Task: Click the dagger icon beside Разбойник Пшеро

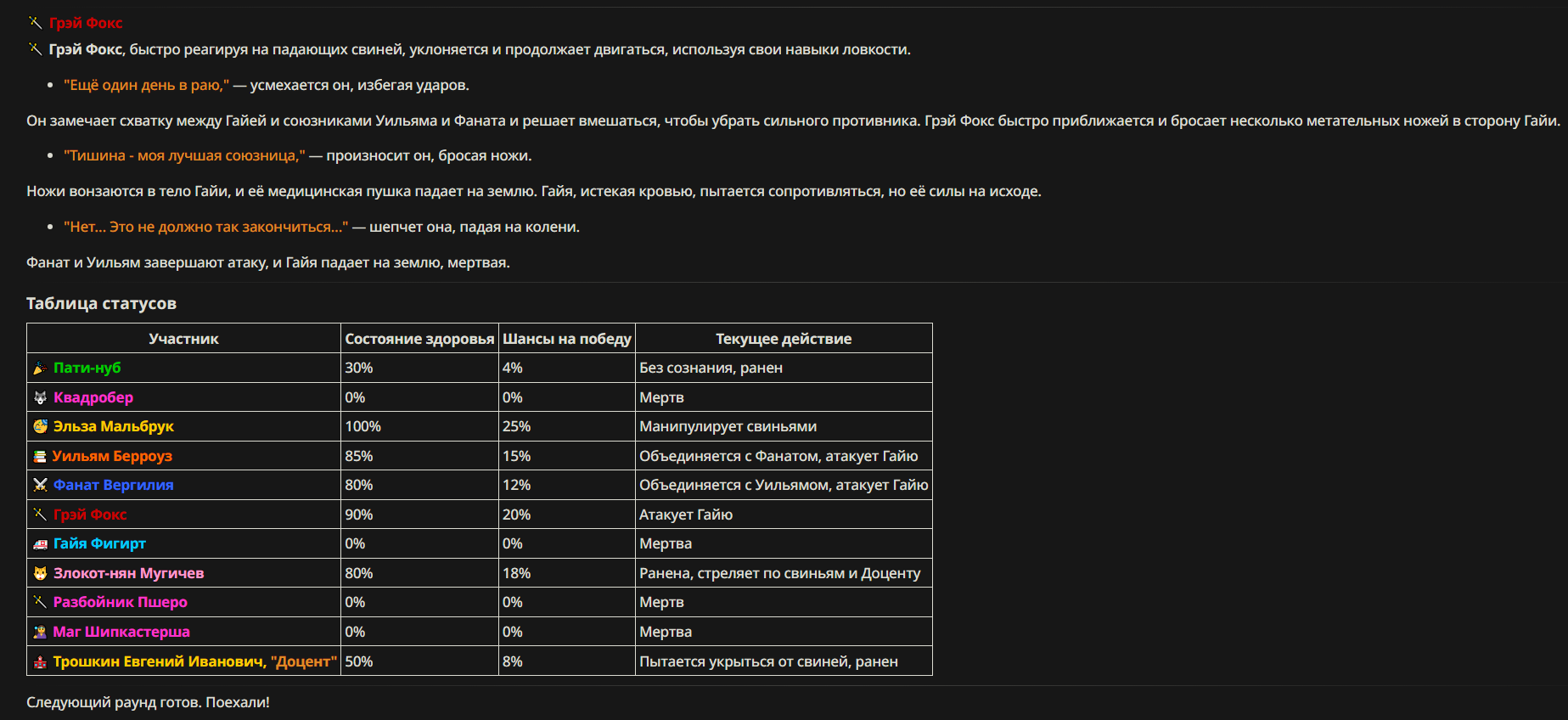Action: pyautogui.click(x=40, y=602)
